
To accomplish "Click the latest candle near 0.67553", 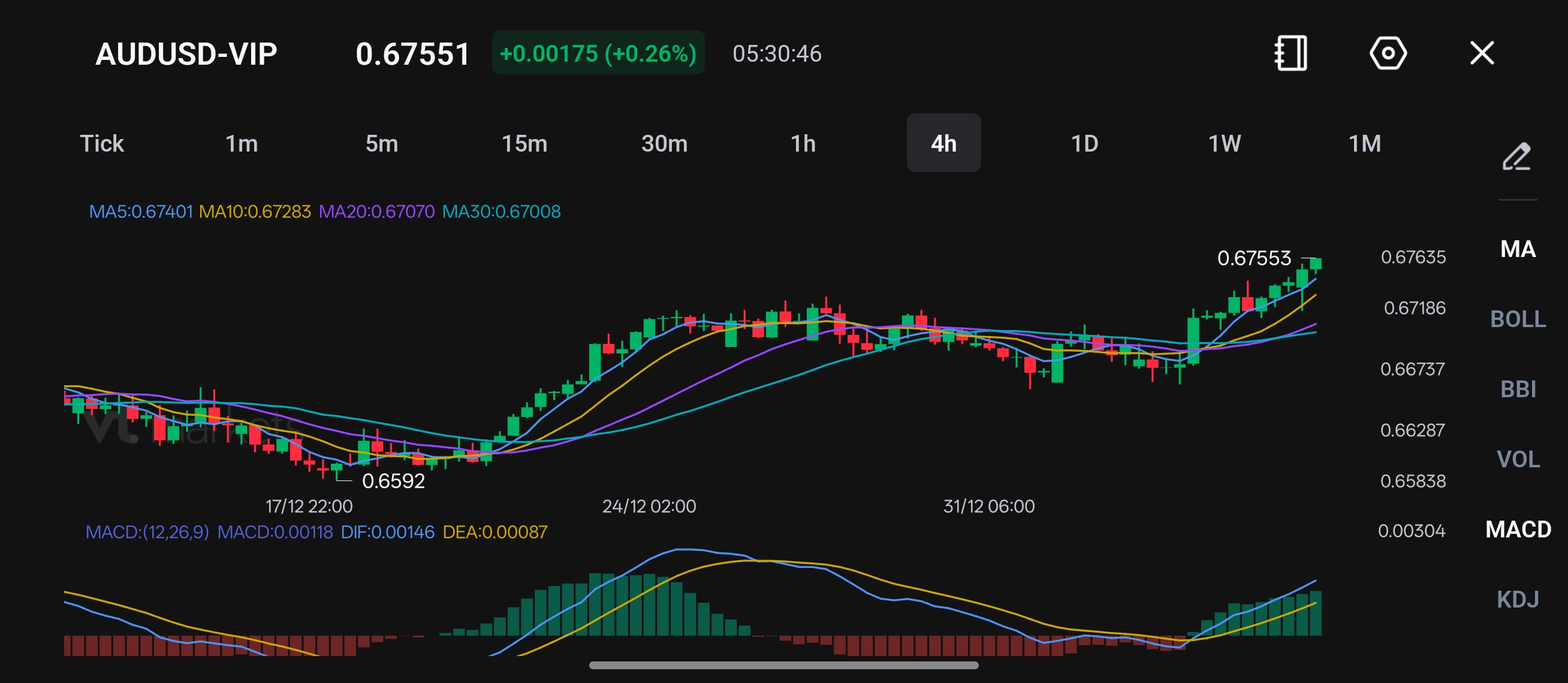I will pos(1315,264).
